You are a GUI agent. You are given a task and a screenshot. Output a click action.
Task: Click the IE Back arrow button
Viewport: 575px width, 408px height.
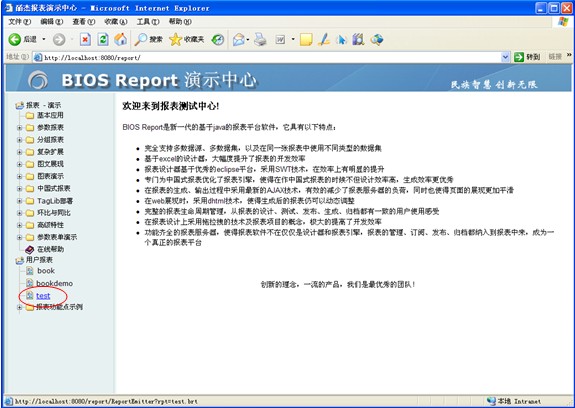[15, 39]
